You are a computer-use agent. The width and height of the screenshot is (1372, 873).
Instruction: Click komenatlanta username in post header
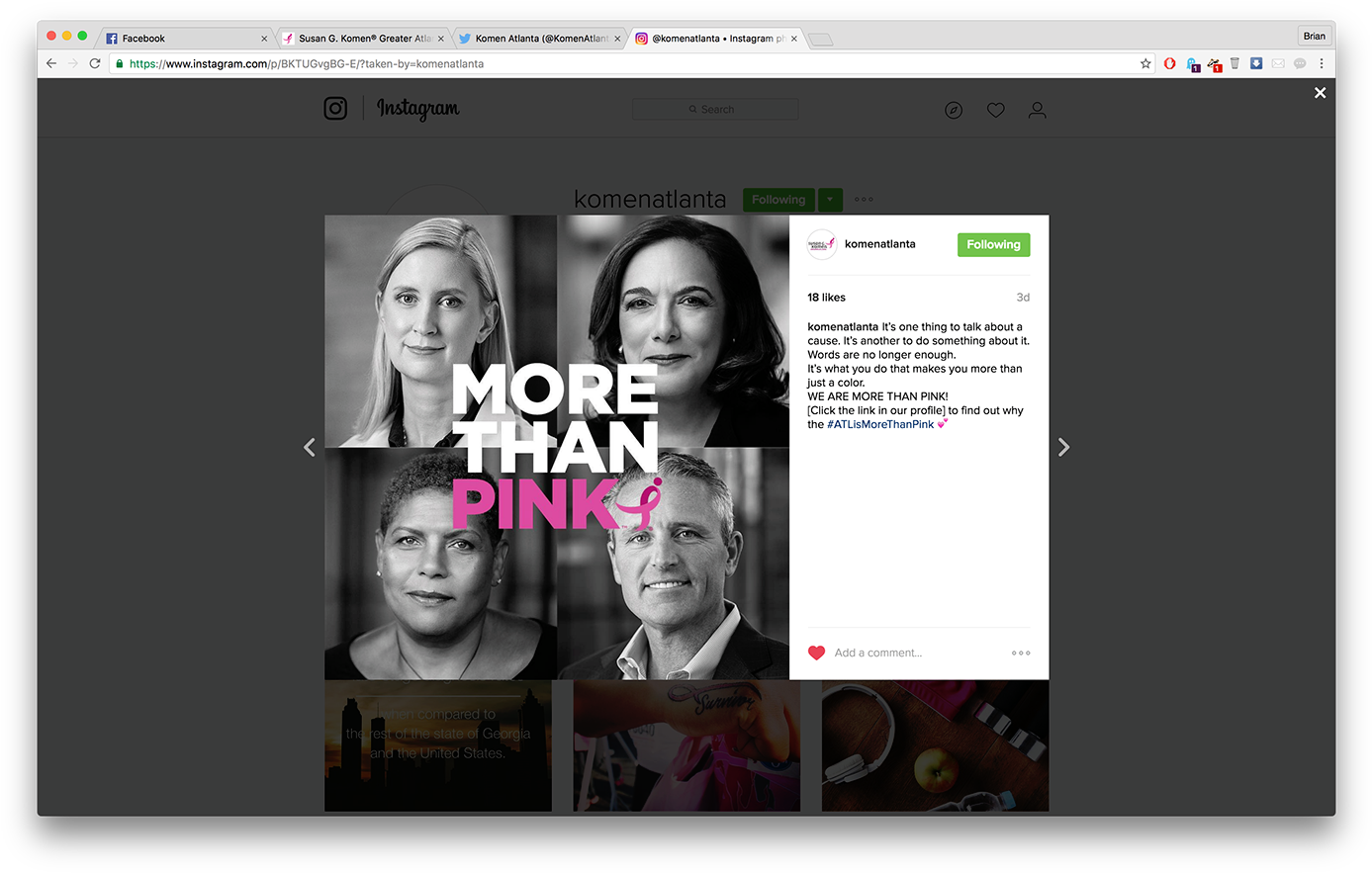tap(879, 244)
